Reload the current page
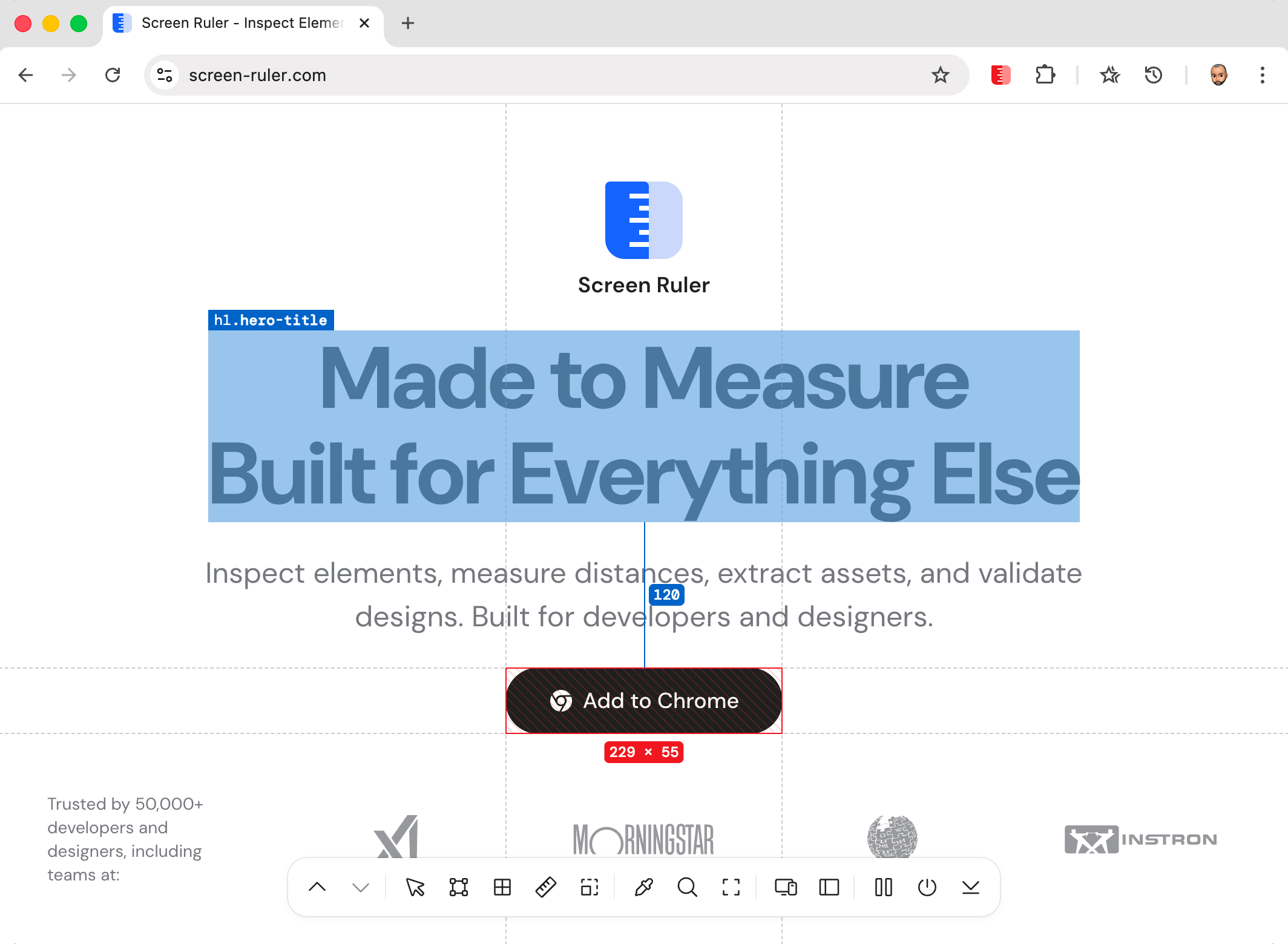Image resolution: width=1288 pixels, height=944 pixels. pos(113,75)
